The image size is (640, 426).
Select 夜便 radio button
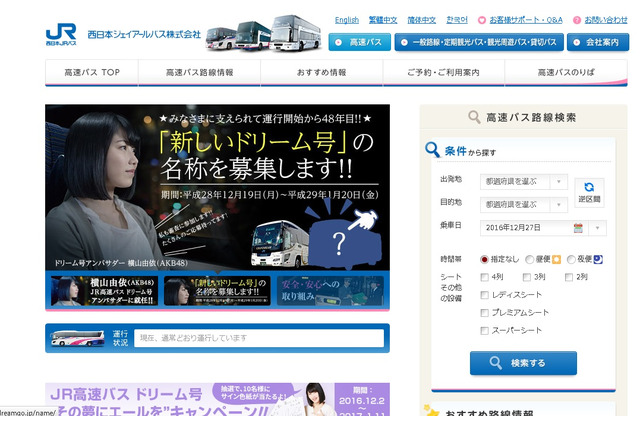pyautogui.click(x=571, y=260)
